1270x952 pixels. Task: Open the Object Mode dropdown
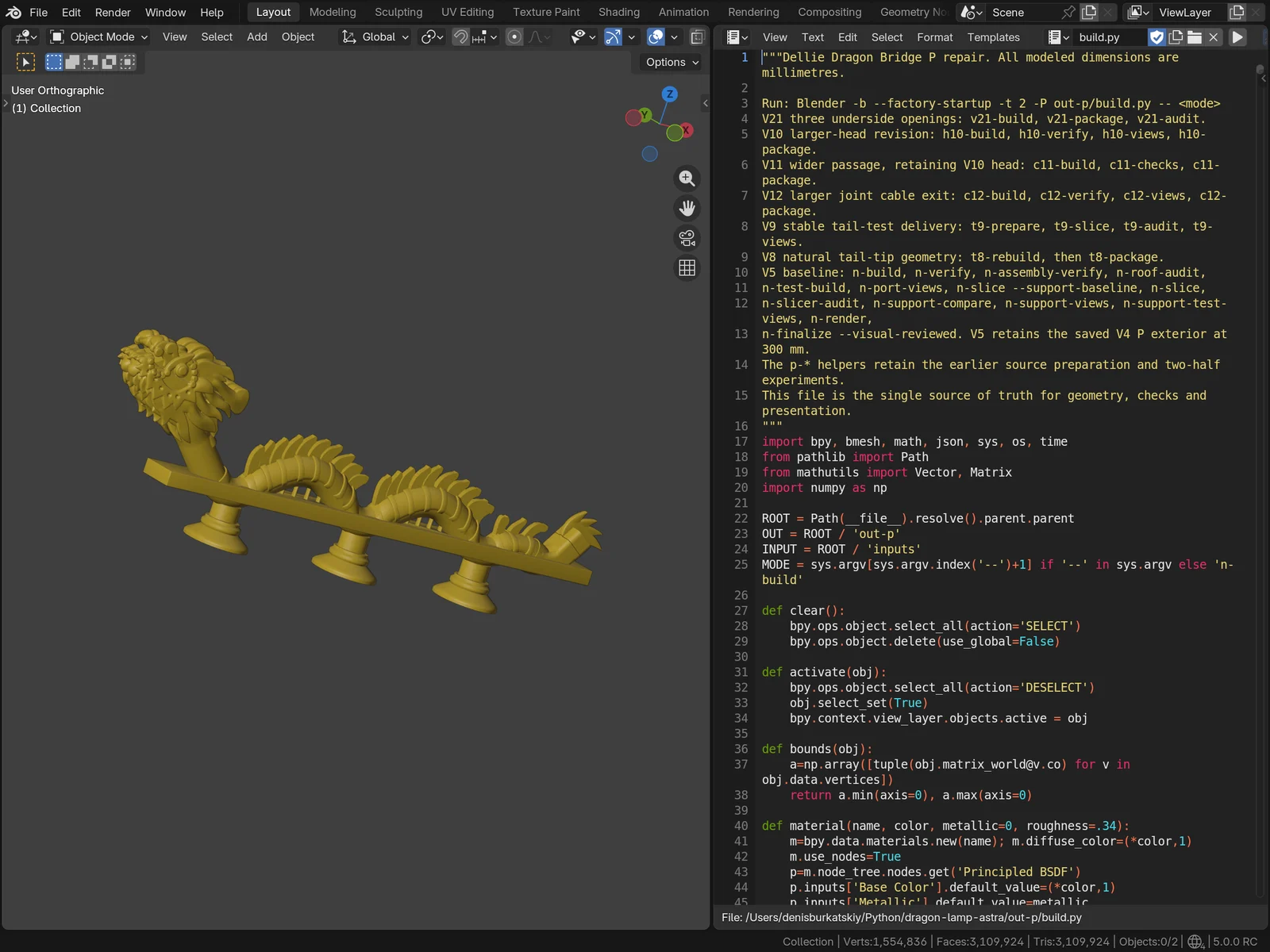pos(98,36)
